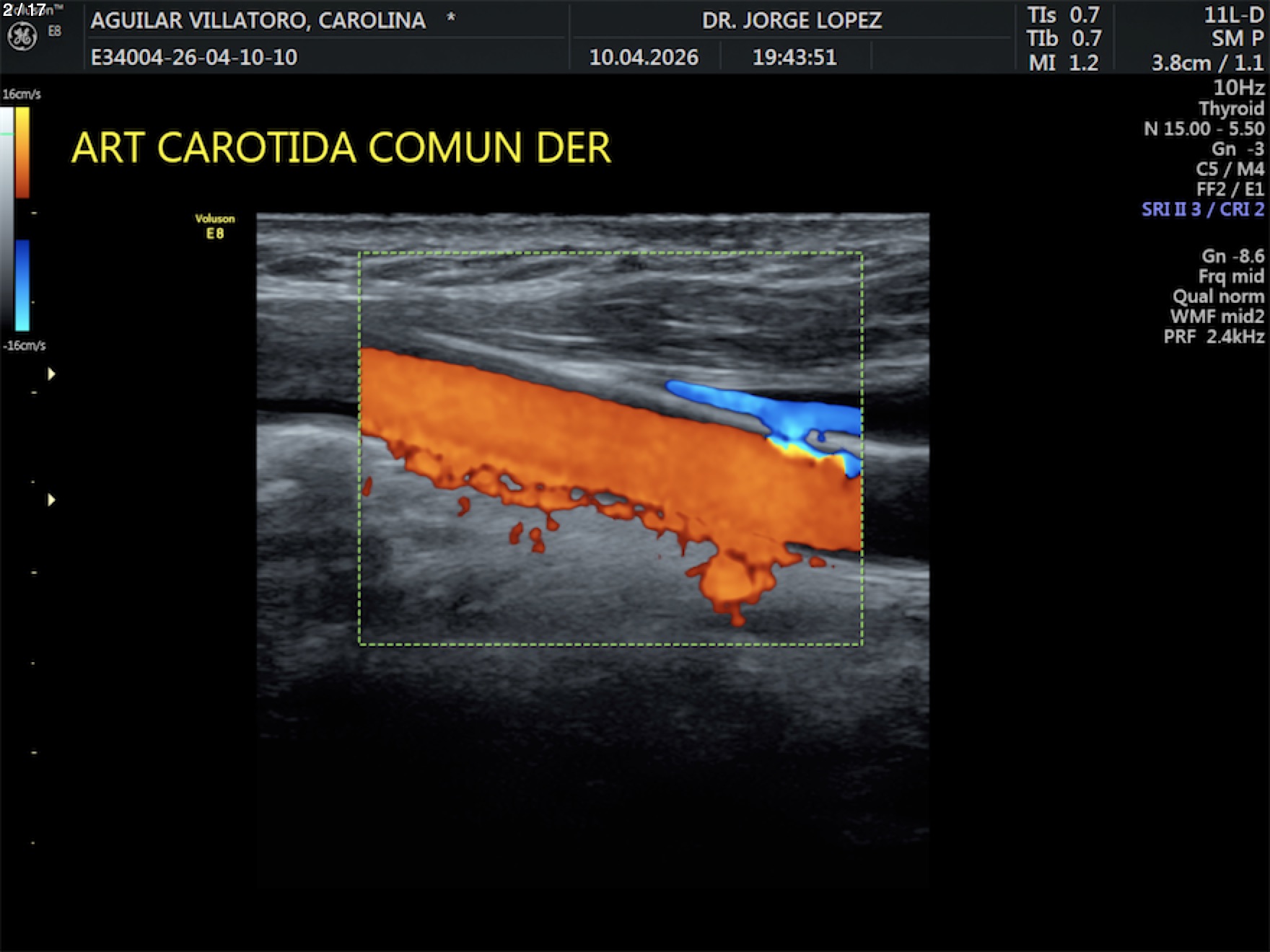
Task: Click the SRI II 3 / CRI 2 setting
Action: coord(1202,209)
